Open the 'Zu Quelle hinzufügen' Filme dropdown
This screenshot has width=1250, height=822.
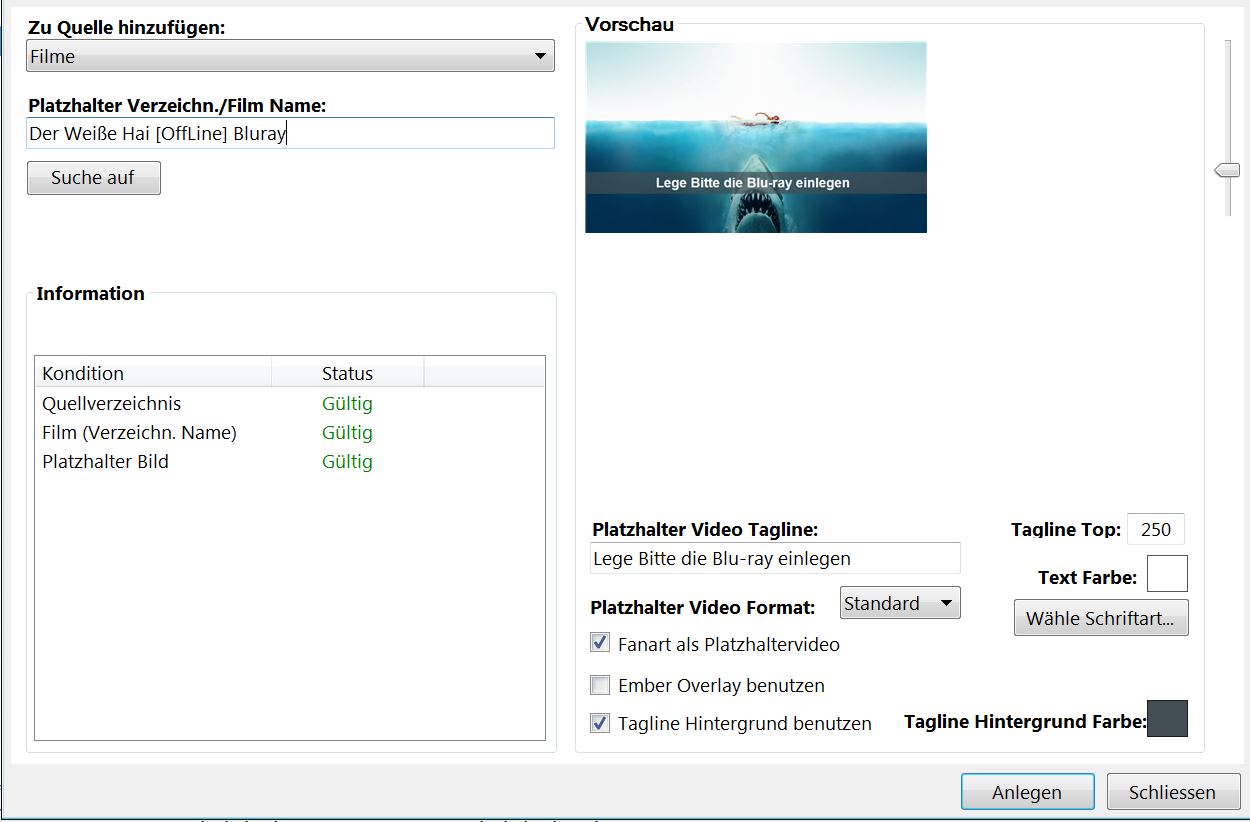click(290, 56)
